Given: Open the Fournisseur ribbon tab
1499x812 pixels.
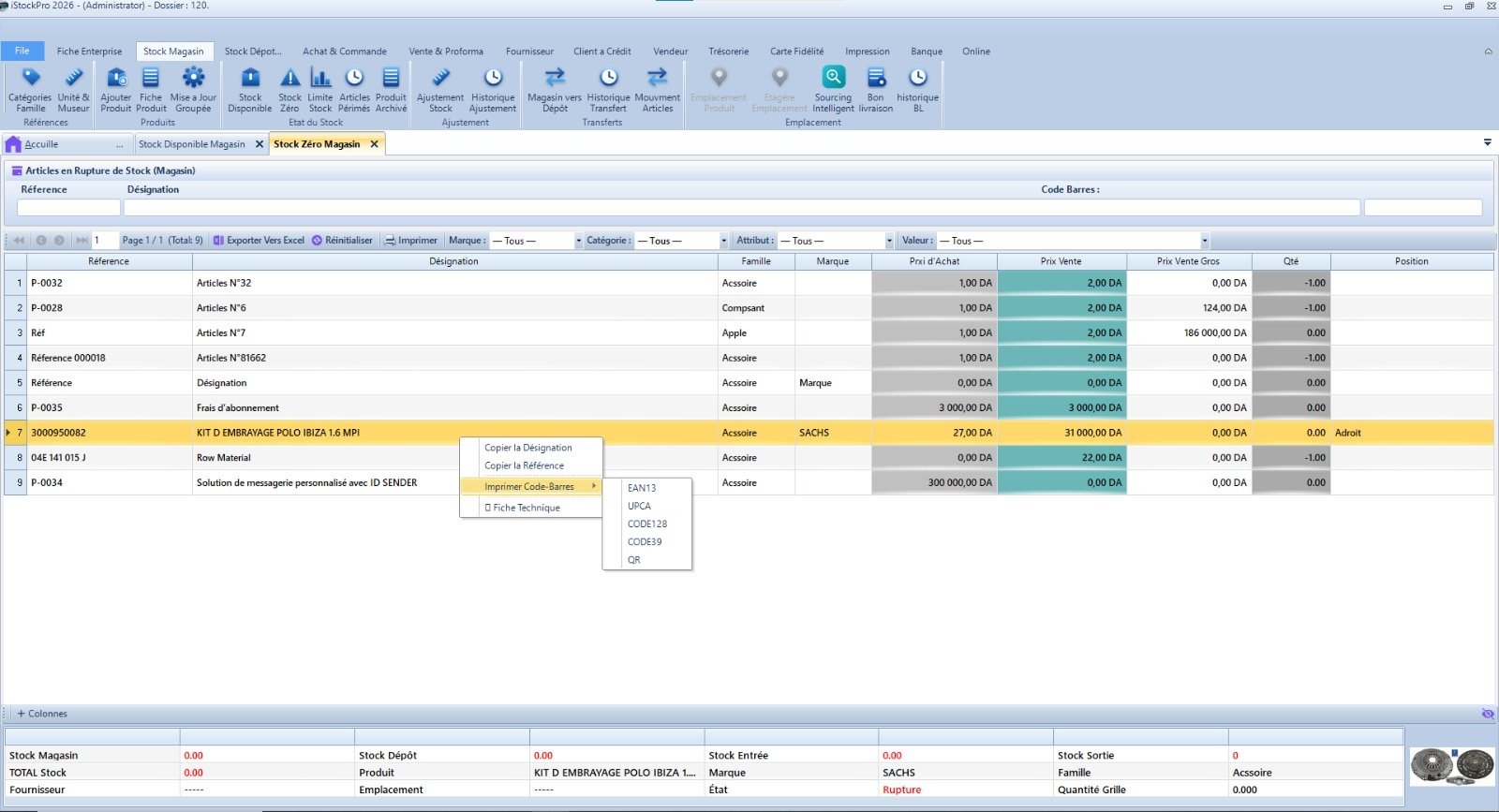Looking at the screenshot, I should coord(529,52).
